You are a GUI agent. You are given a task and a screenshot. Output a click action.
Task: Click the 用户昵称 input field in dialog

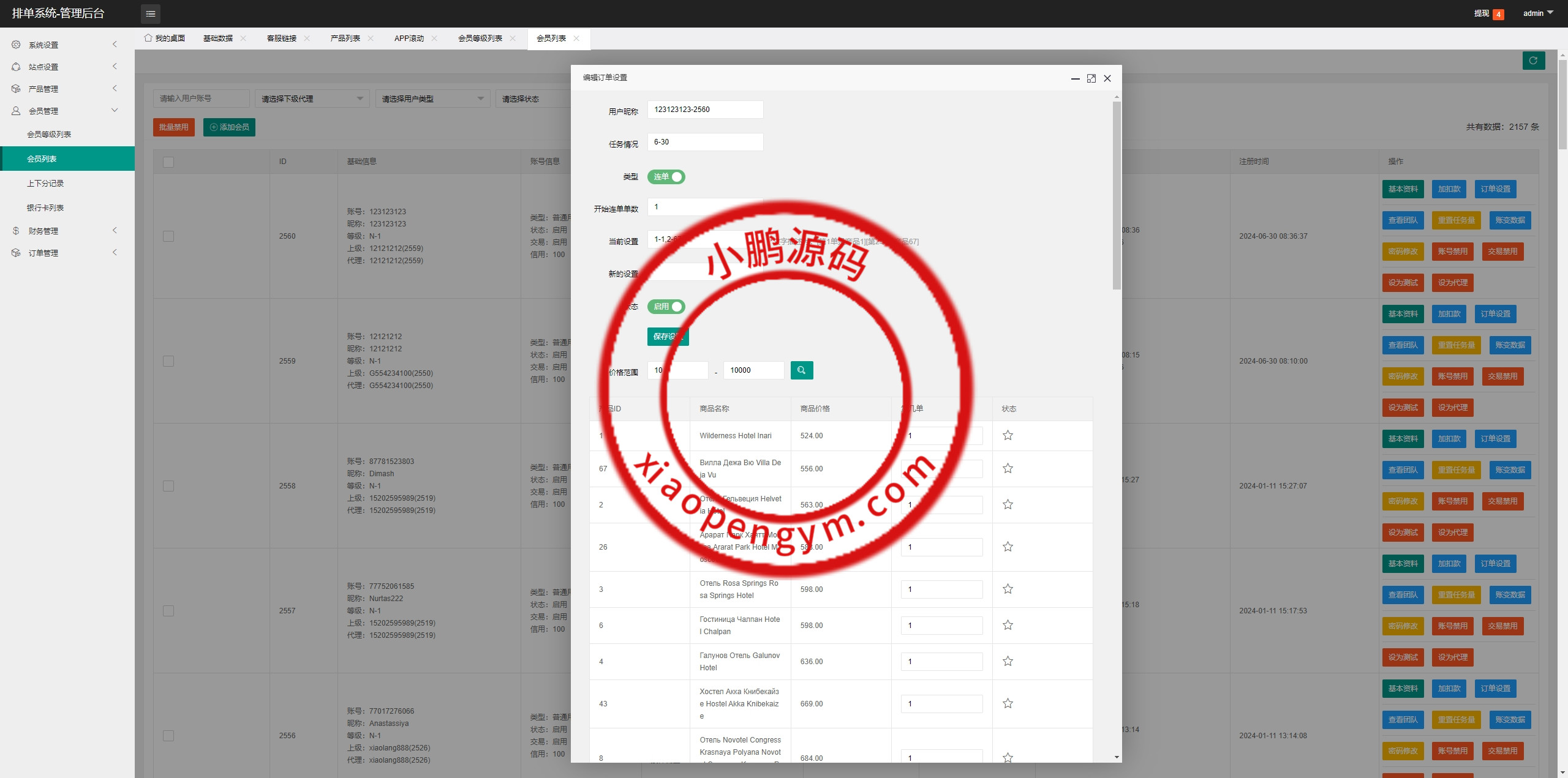pos(706,110)
